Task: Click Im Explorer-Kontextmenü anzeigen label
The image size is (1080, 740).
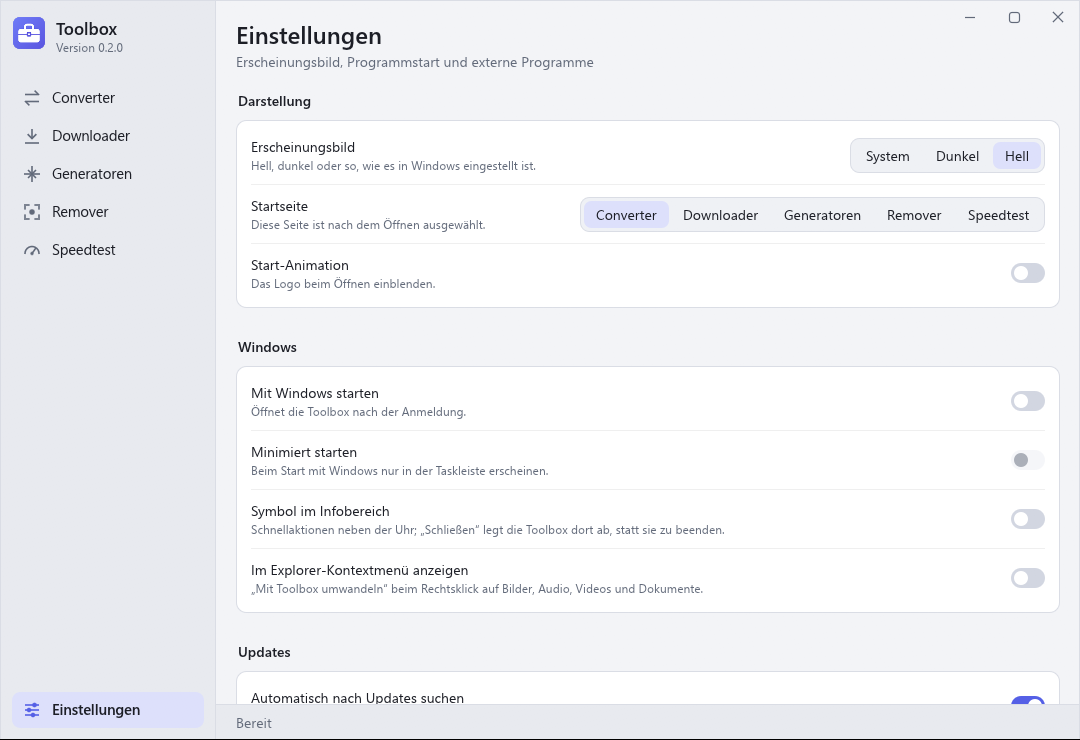Action: click(x=360, y=571)
